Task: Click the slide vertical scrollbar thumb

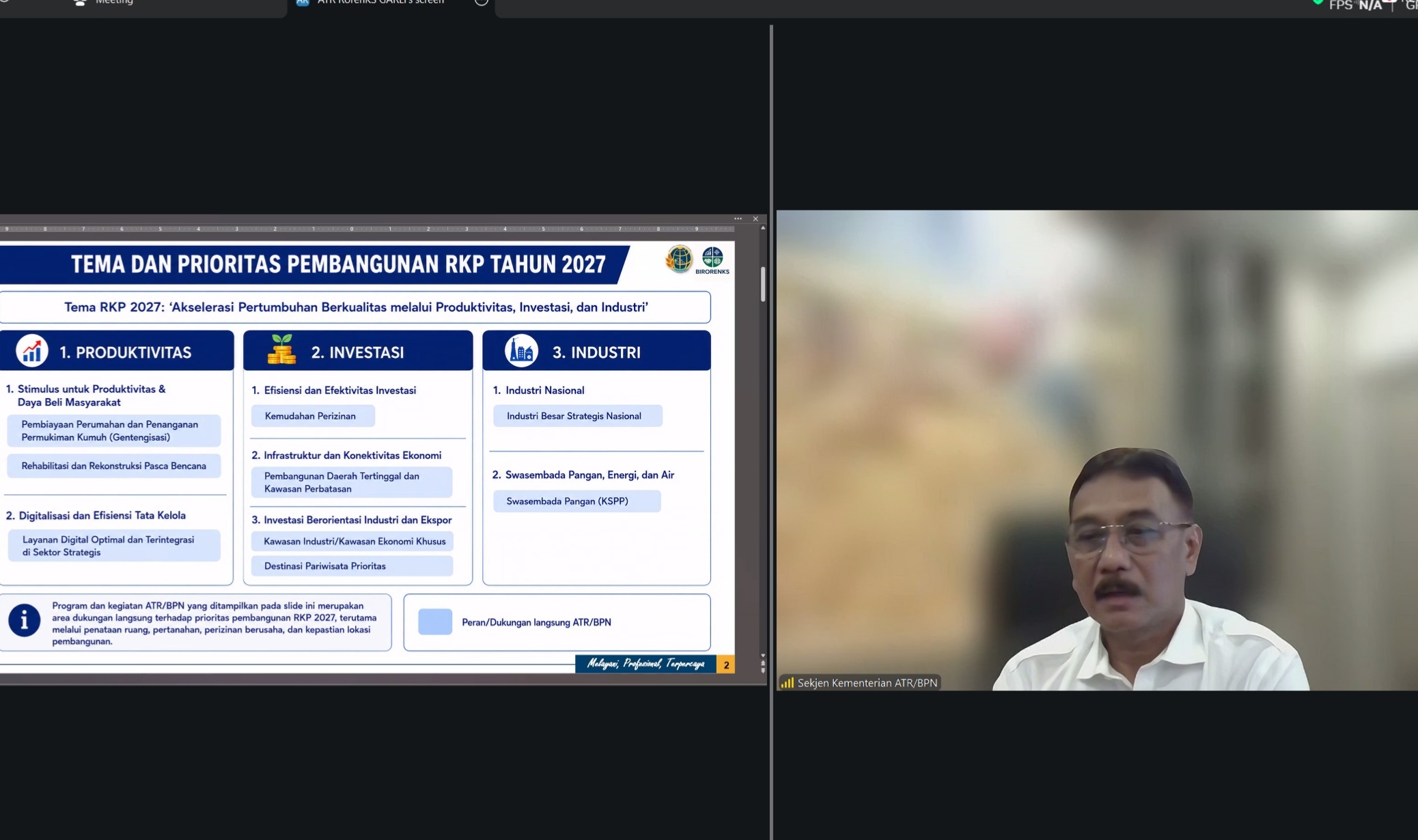Action: [x=763, y=284]
